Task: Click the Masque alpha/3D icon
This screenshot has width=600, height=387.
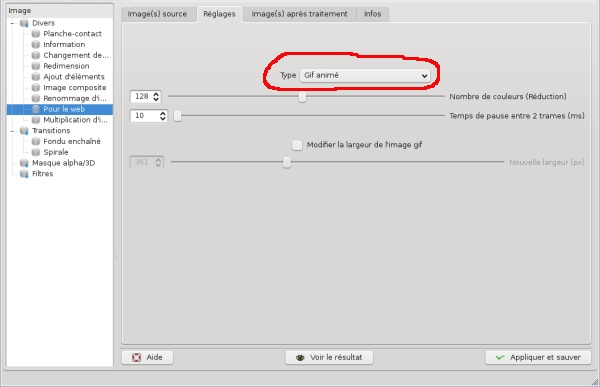Action: click(x=24, y=163)
